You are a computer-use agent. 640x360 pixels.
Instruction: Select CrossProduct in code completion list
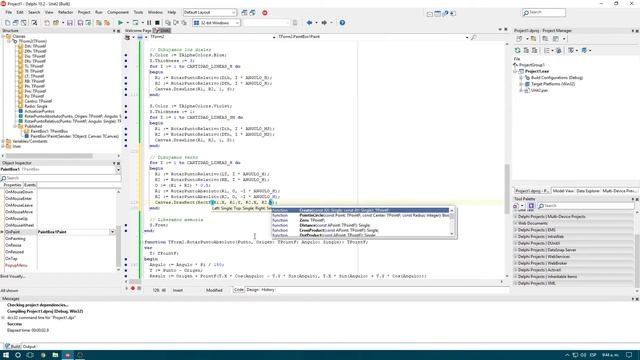pyautogui.click(x=360, y=230)
